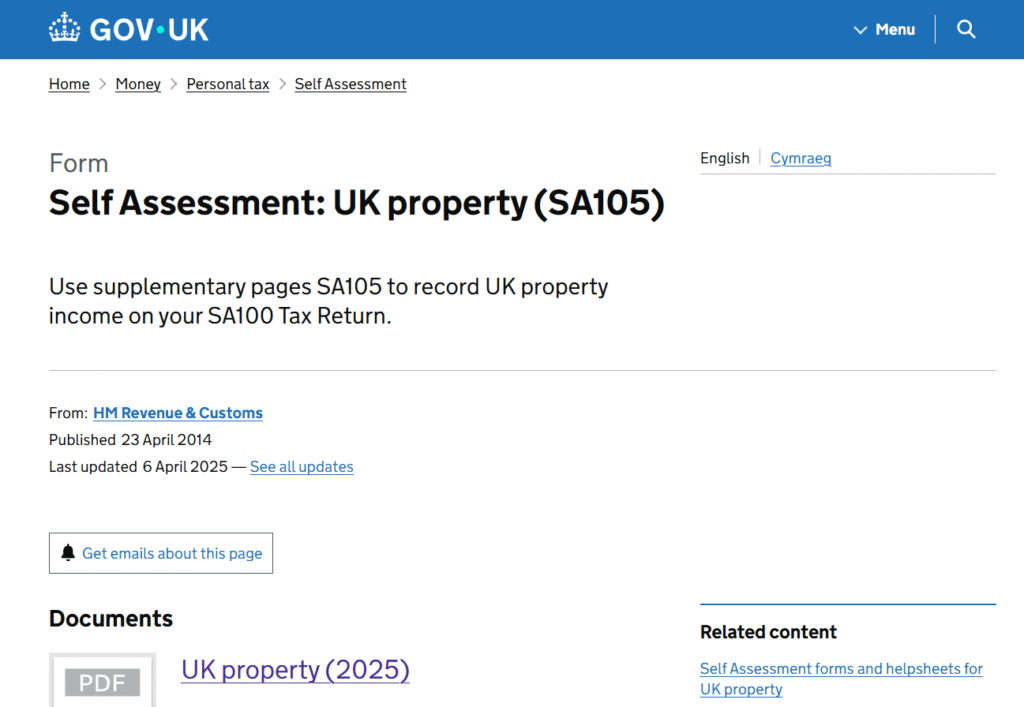Click See all updates link
The height and width of the screenshot is (707, 1024).
pos(301,467)
